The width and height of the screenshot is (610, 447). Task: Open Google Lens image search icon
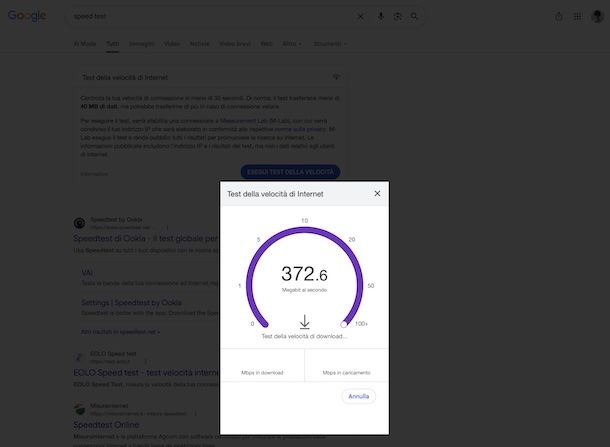[x=397, y=16]
